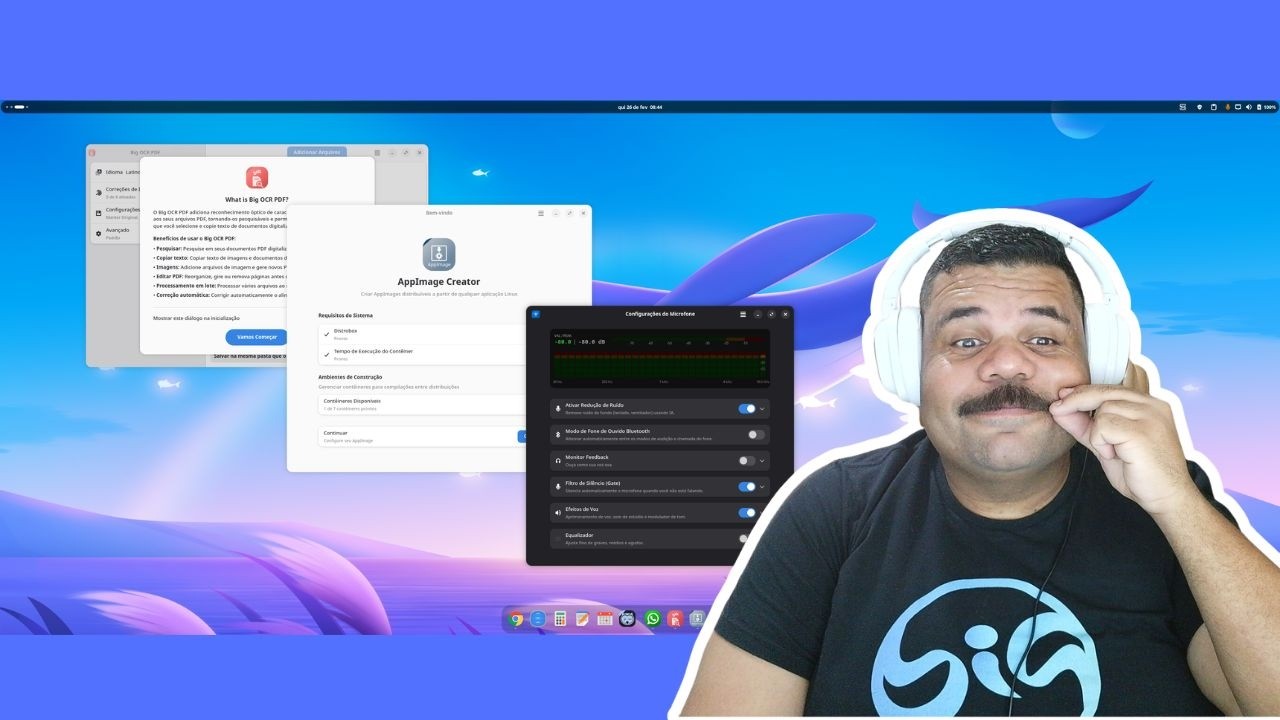Click battery 100% indicator in top panel
Screen dimensions: 1280x720
click(1267, 107)
